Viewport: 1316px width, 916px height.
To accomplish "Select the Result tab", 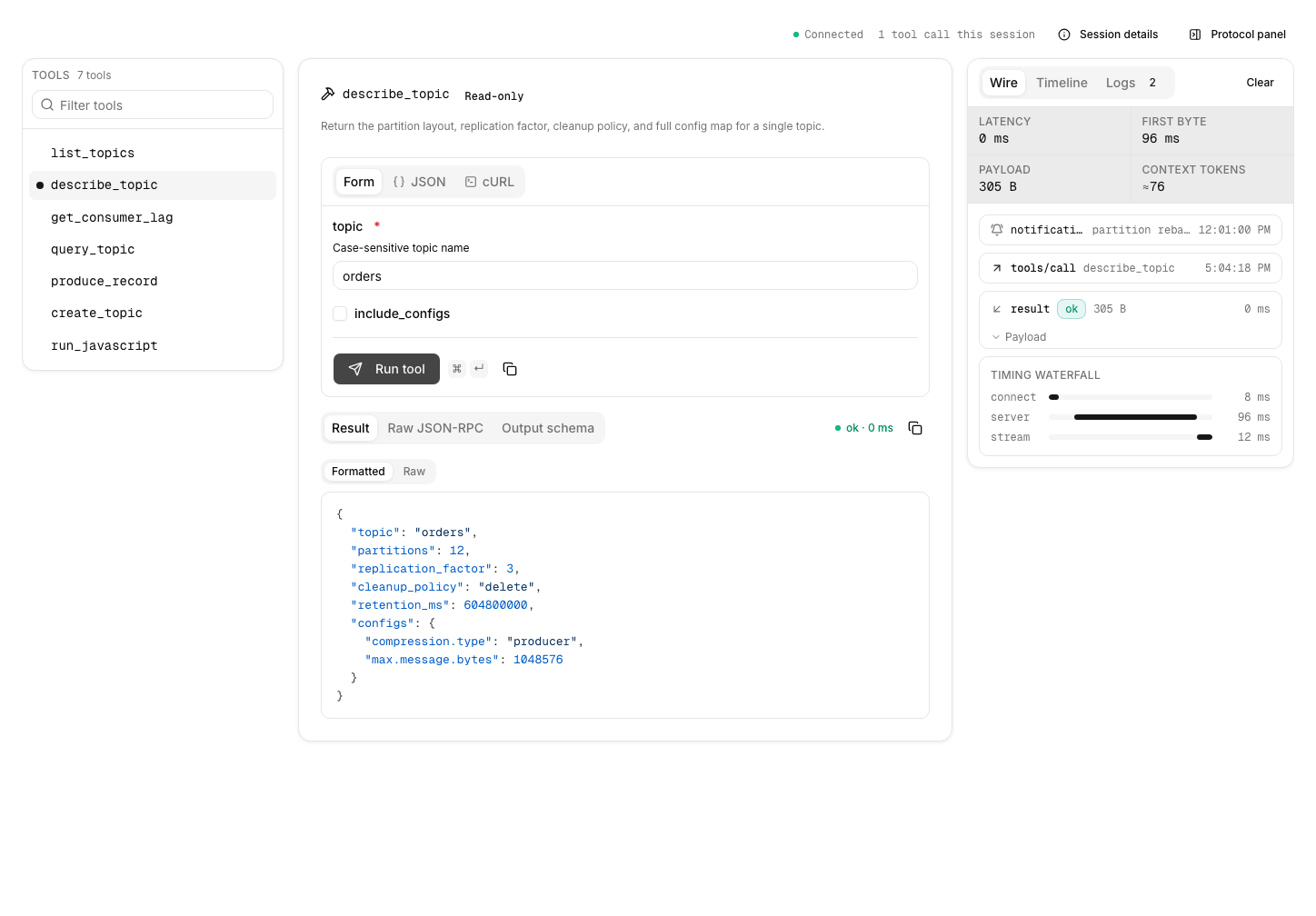I will pyautogui.click(x=351, y=428).
